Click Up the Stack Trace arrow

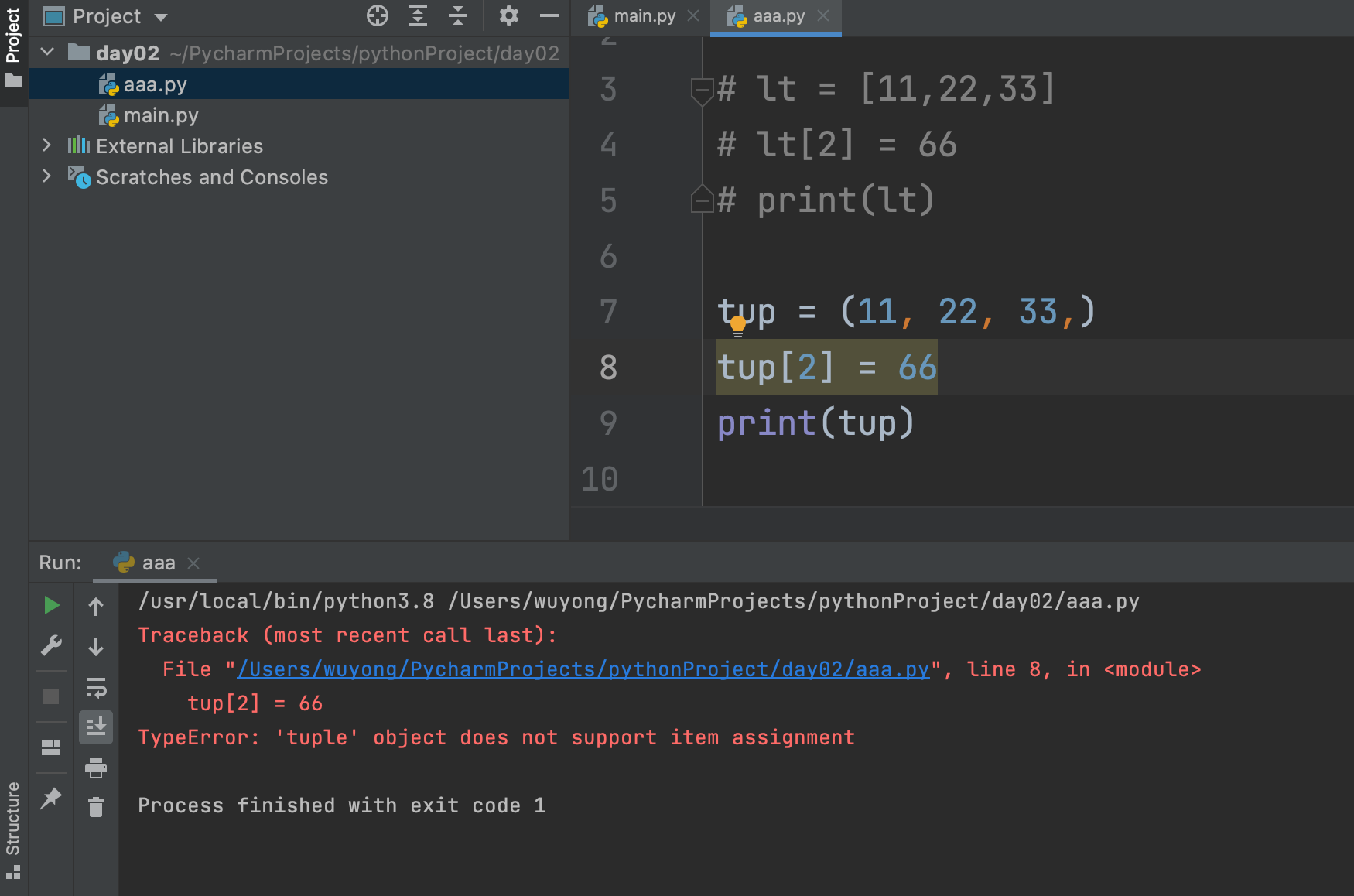(96, 606)
